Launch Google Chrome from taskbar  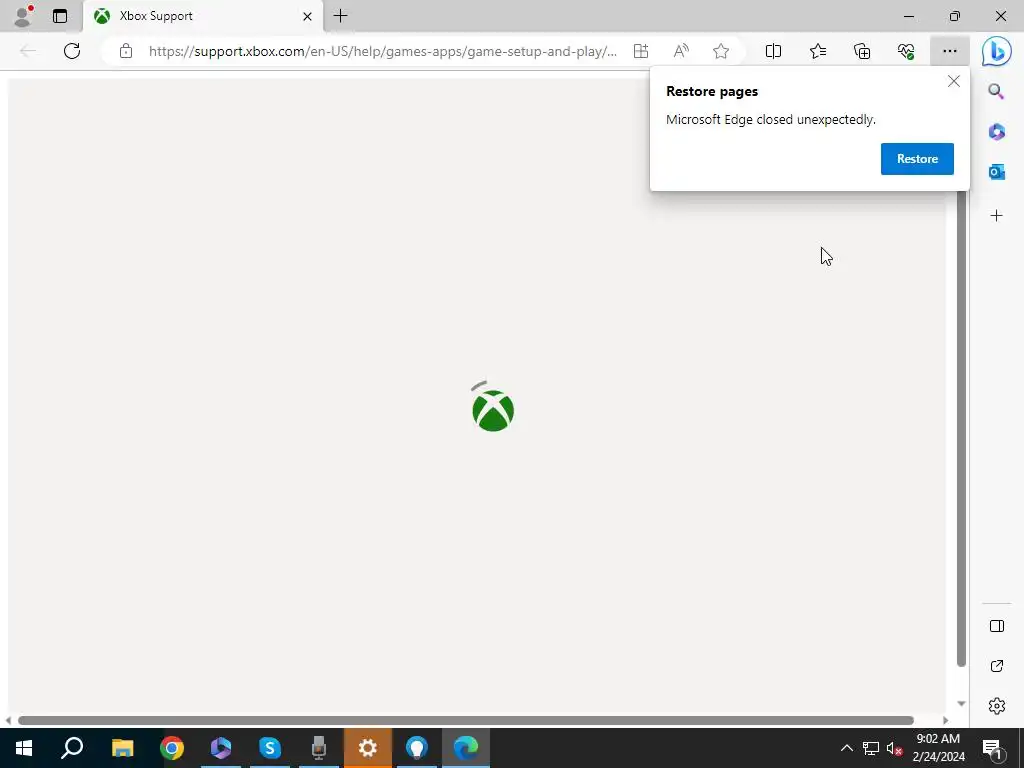[172, 748]
